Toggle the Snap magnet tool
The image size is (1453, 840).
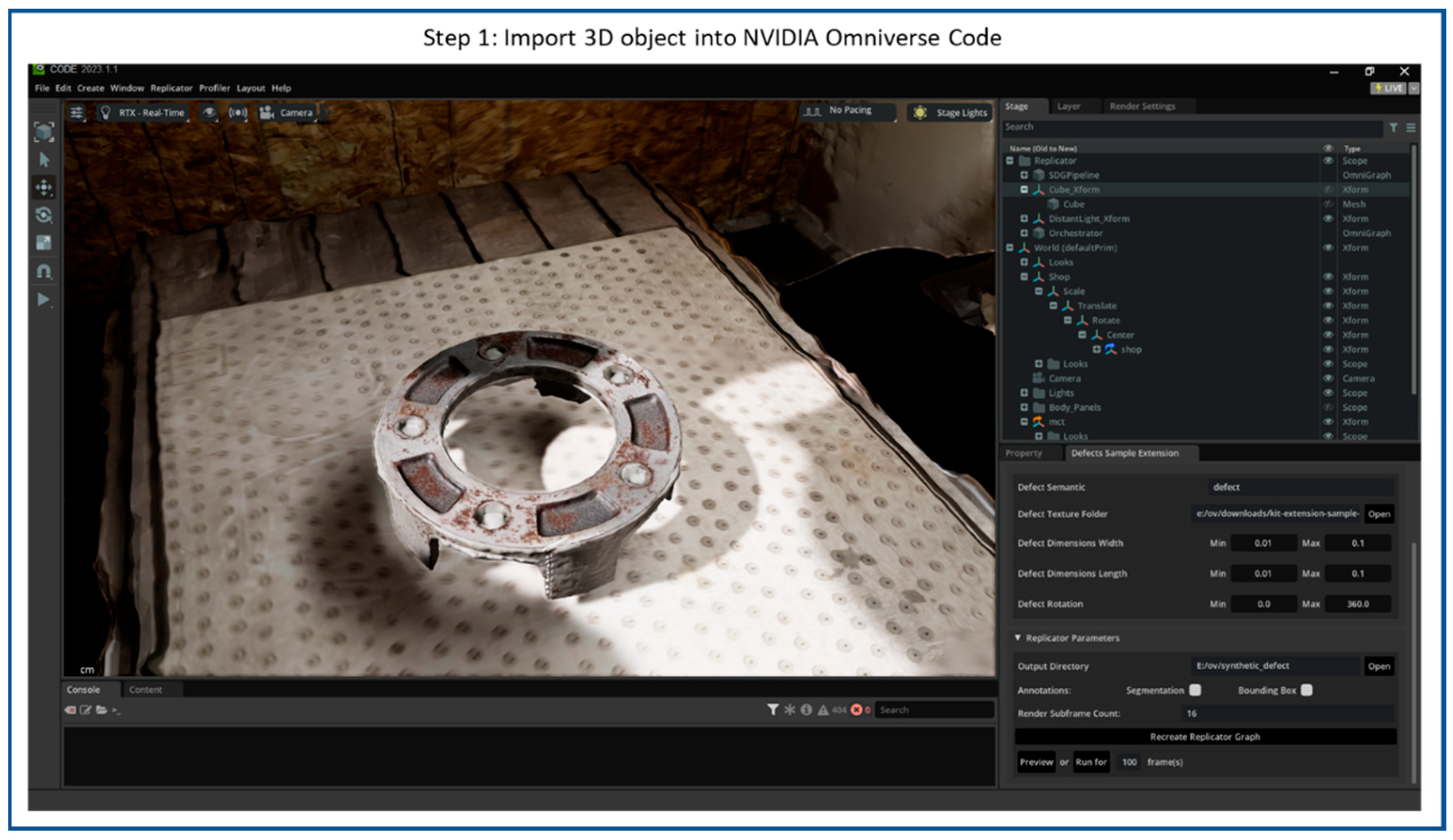(44, 271)
